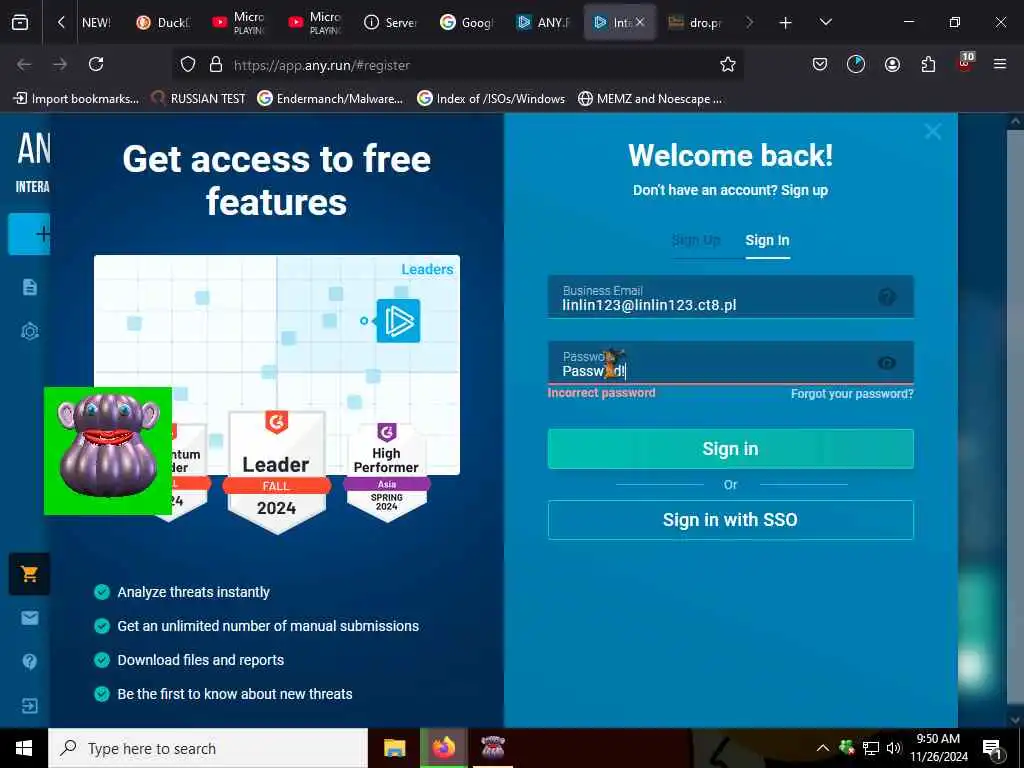
Task: Click the ANY.RUN new task plus button
Action: 31,234
